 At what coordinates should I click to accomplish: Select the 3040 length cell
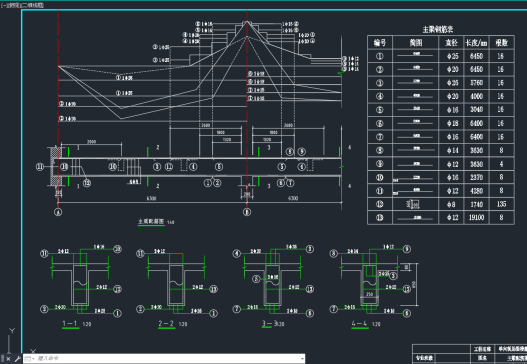[476, 110]
